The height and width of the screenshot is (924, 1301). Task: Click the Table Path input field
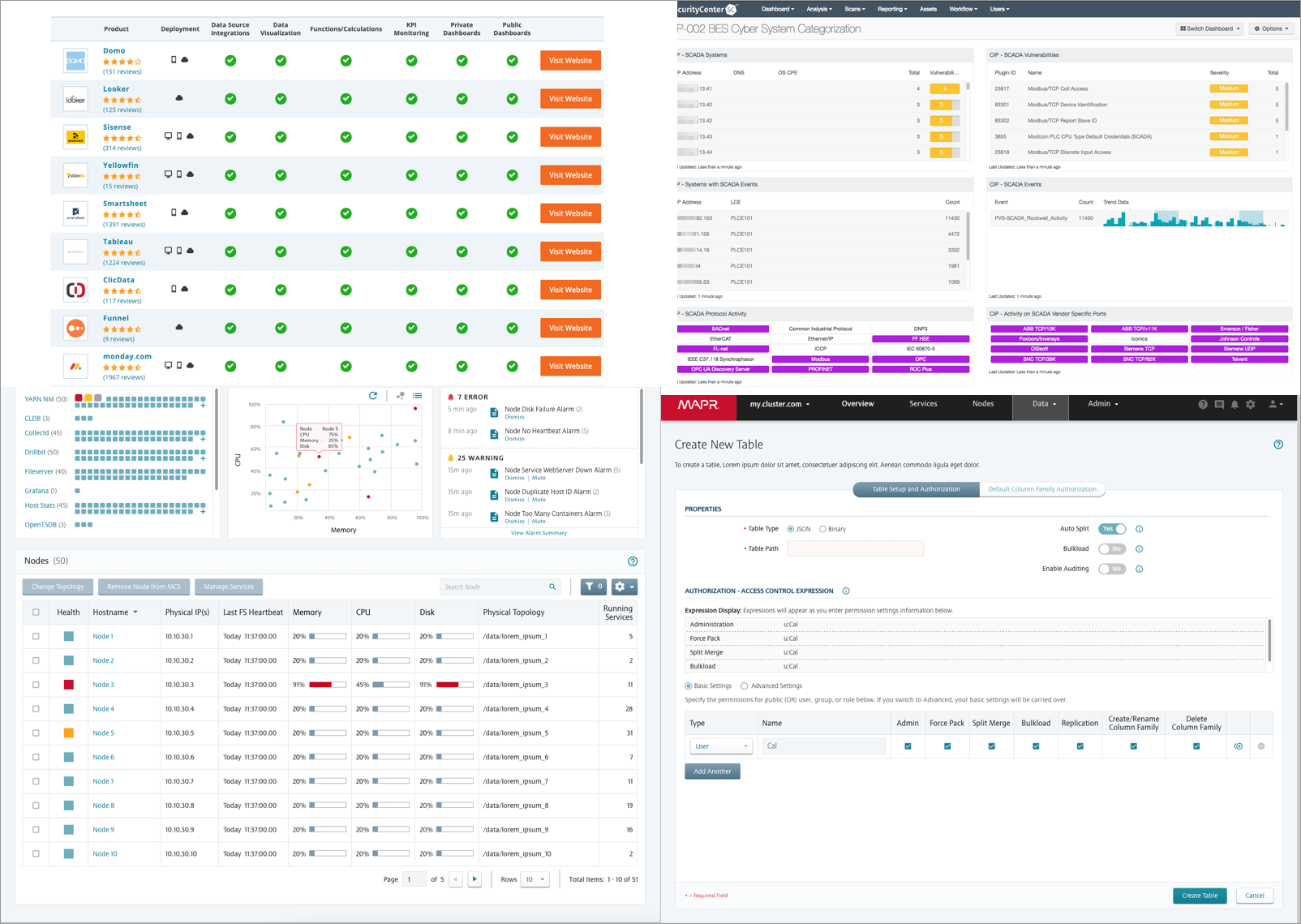855,549
